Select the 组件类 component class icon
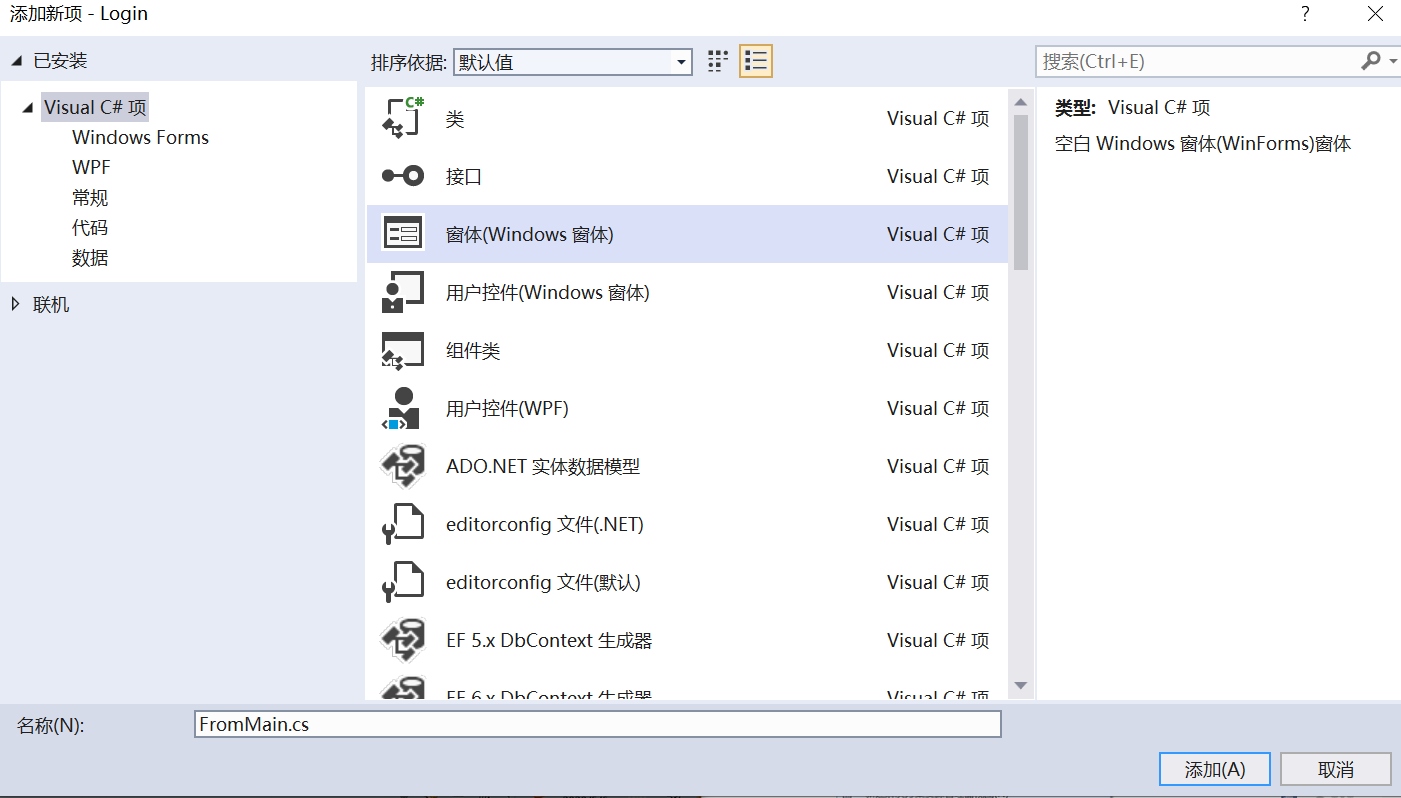Screen dimensions: 1401x798 click(404, 351)
